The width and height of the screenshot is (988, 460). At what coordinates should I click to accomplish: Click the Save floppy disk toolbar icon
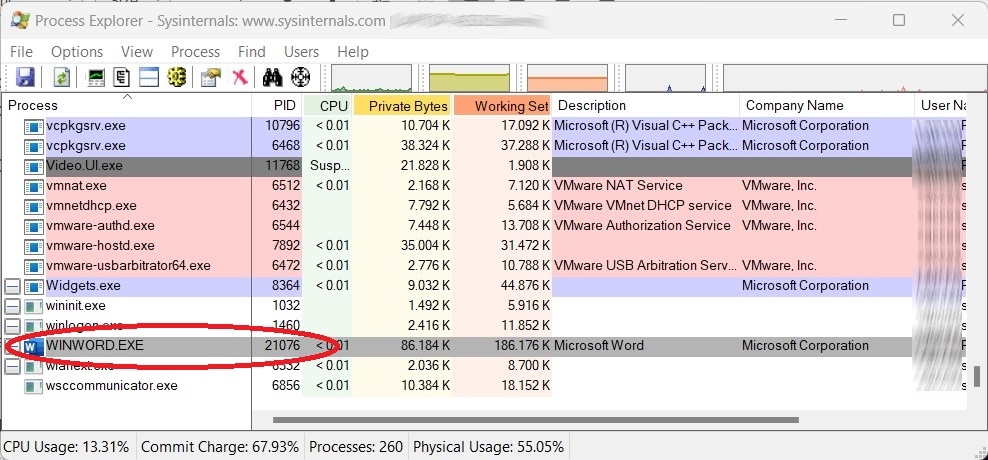(x=25, y=78)
